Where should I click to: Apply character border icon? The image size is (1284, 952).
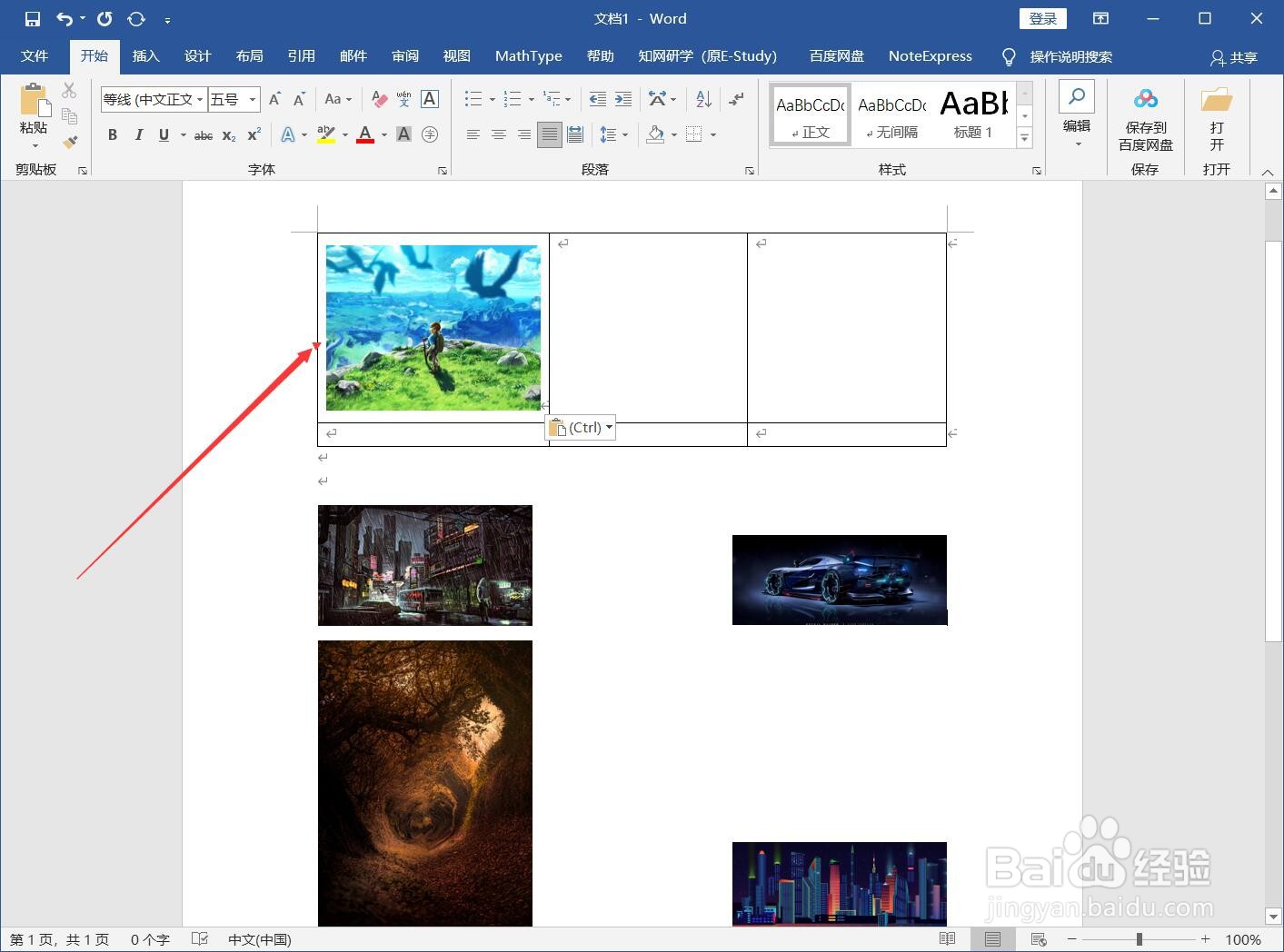(x=430, y=99)
